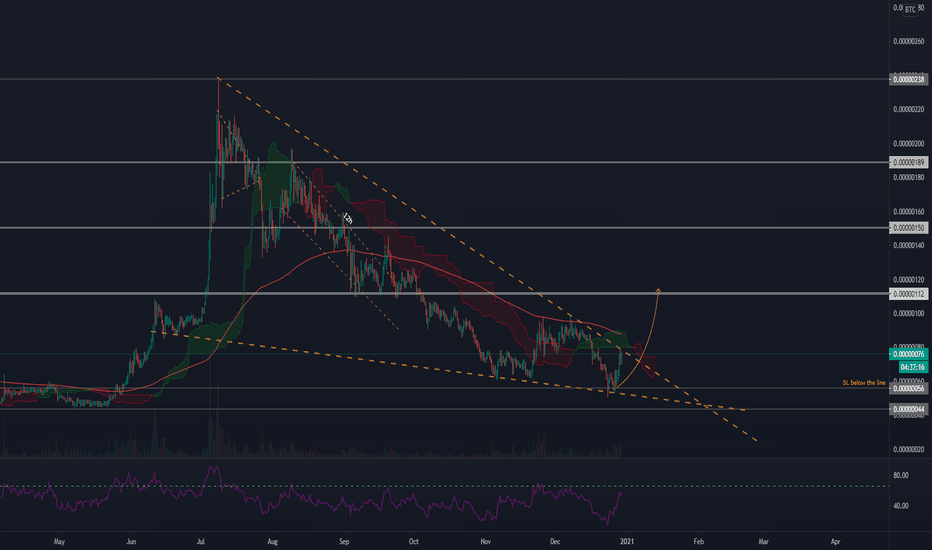Click the Aug label on time axis

272,542
